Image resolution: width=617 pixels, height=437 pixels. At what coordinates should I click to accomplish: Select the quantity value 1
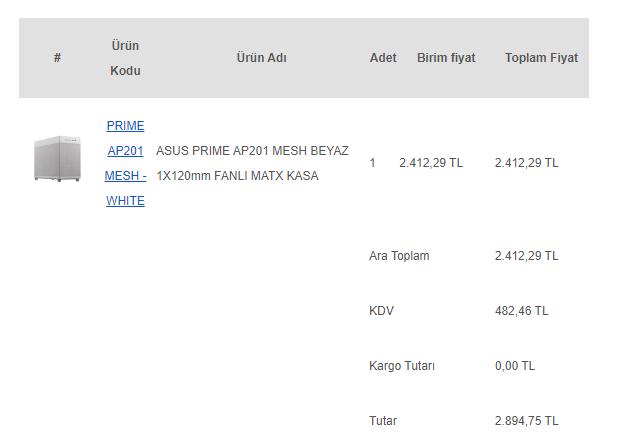click(372, 163)
